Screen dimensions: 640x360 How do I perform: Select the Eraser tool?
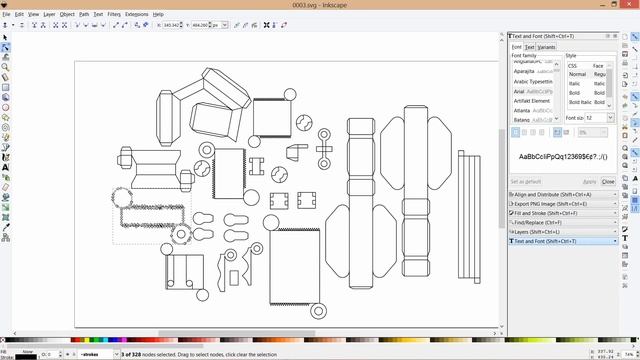pos(5,187)
